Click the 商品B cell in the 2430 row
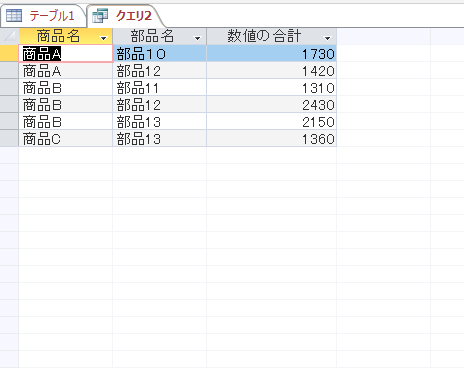 [66, 105]
